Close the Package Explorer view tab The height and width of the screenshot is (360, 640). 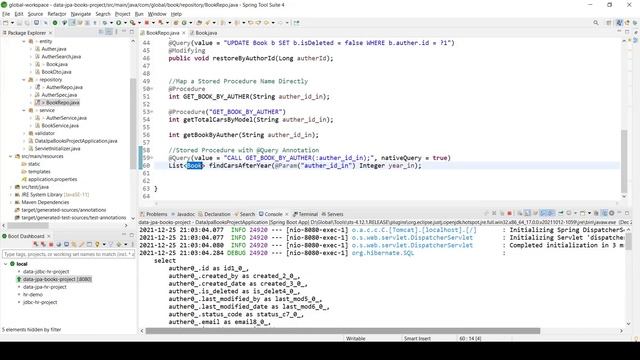click(x=51, y=33)
